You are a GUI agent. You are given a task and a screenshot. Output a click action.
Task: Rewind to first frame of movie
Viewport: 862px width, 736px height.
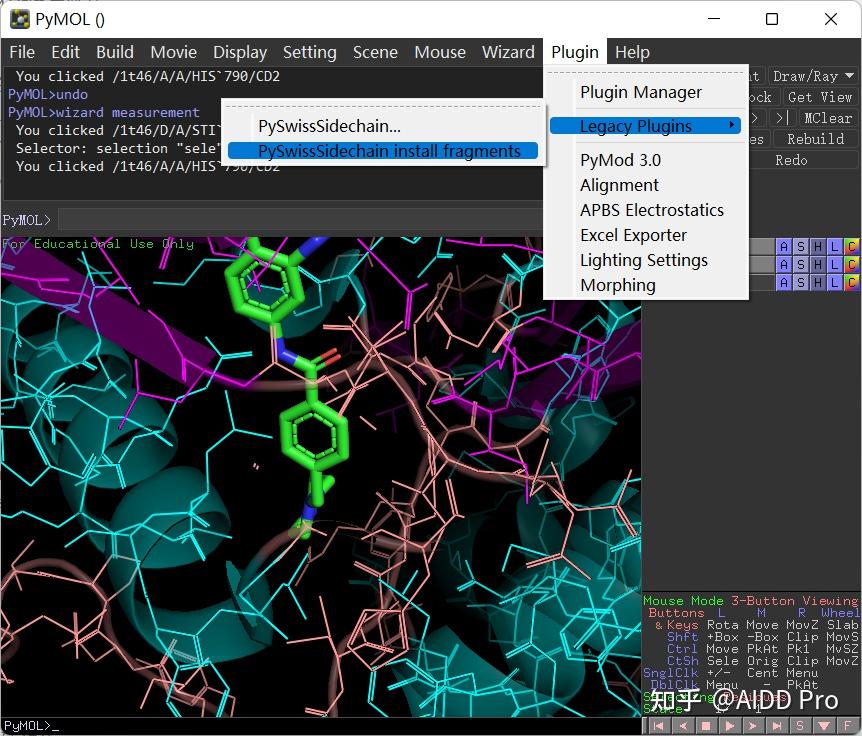[x=657, y=726]
